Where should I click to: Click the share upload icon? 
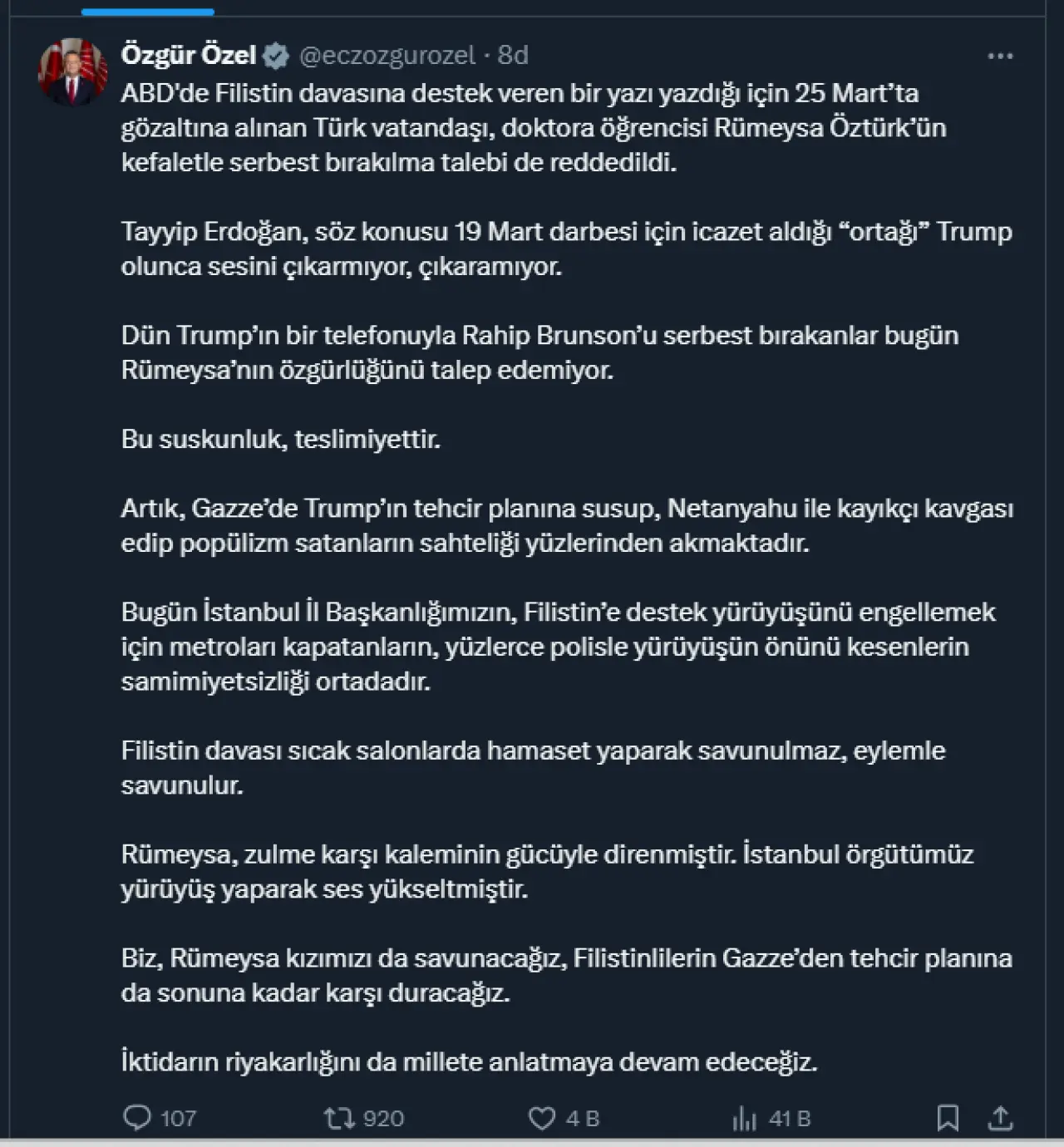click(1001, 1118)
